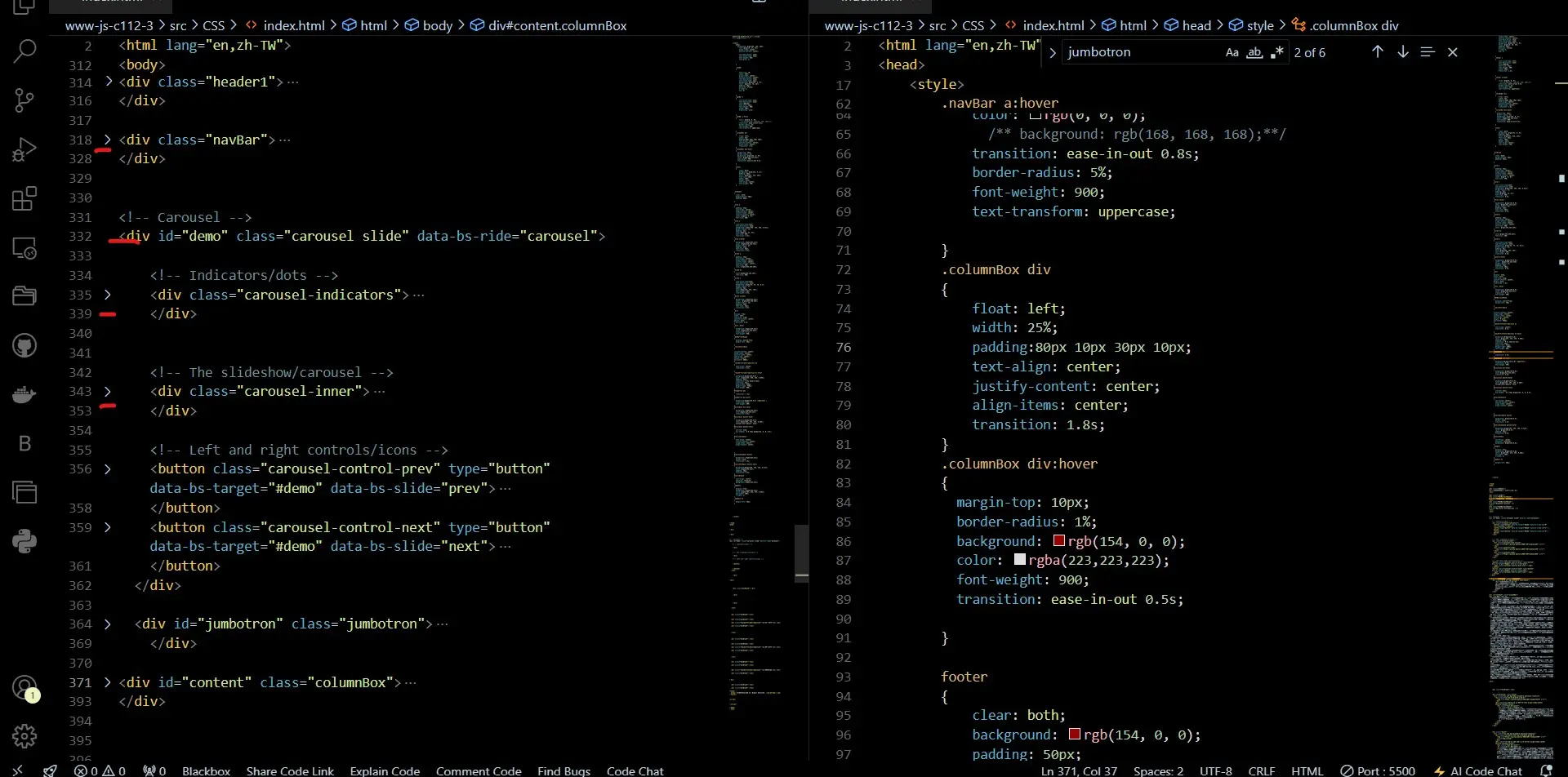The height and width of the screenshot is (777, 1568).
Task: Expand the folded carousel-inner div
Action: (x=108, y=392)
